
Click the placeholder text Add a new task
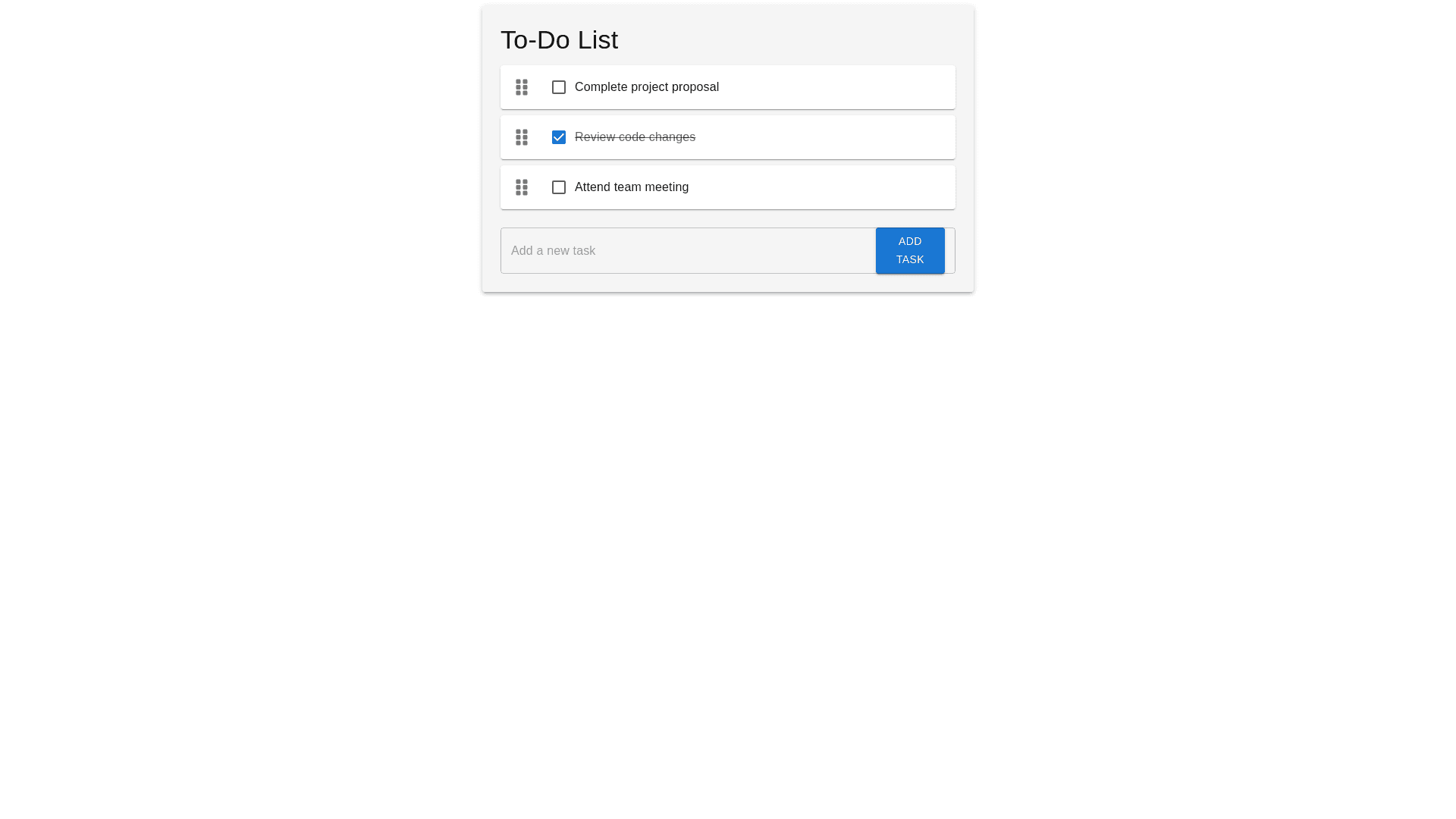pyautogui.click(x=553, y=251)
